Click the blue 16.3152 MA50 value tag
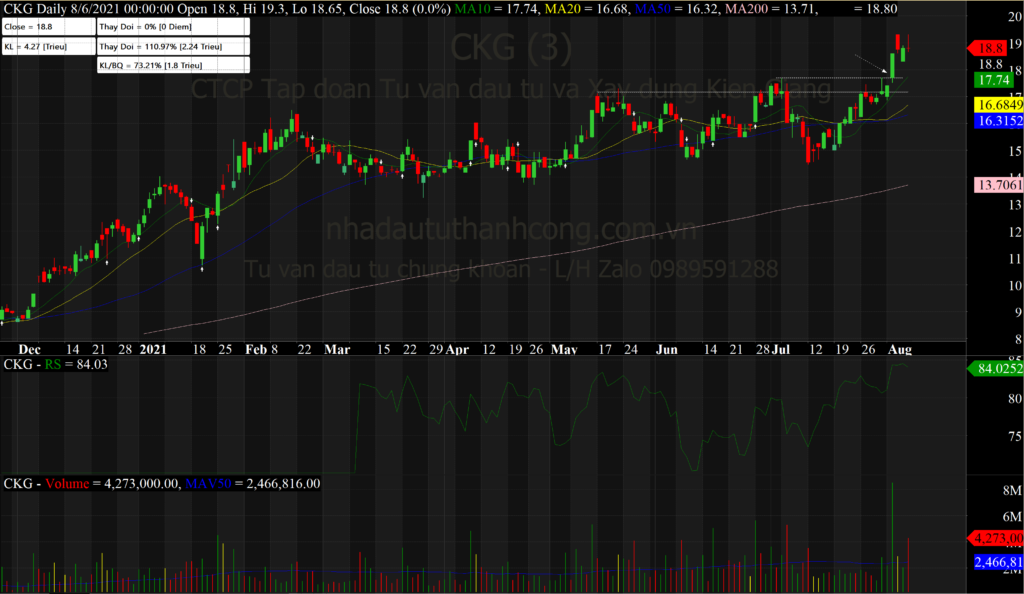 (996, 120)
